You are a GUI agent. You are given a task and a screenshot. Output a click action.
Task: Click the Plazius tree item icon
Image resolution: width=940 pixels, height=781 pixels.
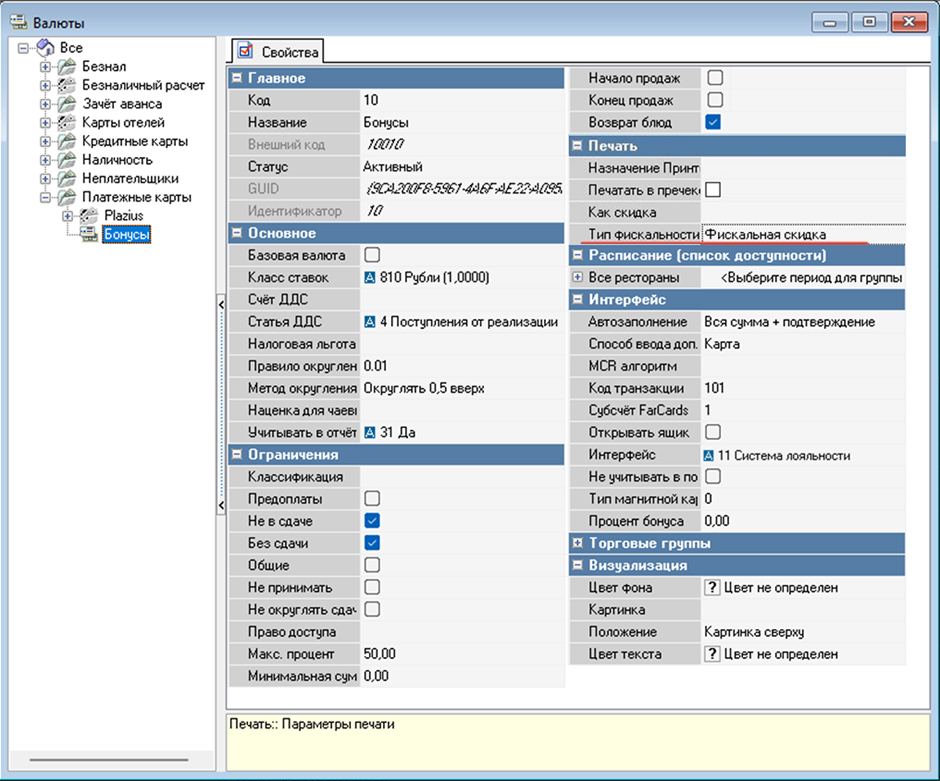click(x=89, y=216)
